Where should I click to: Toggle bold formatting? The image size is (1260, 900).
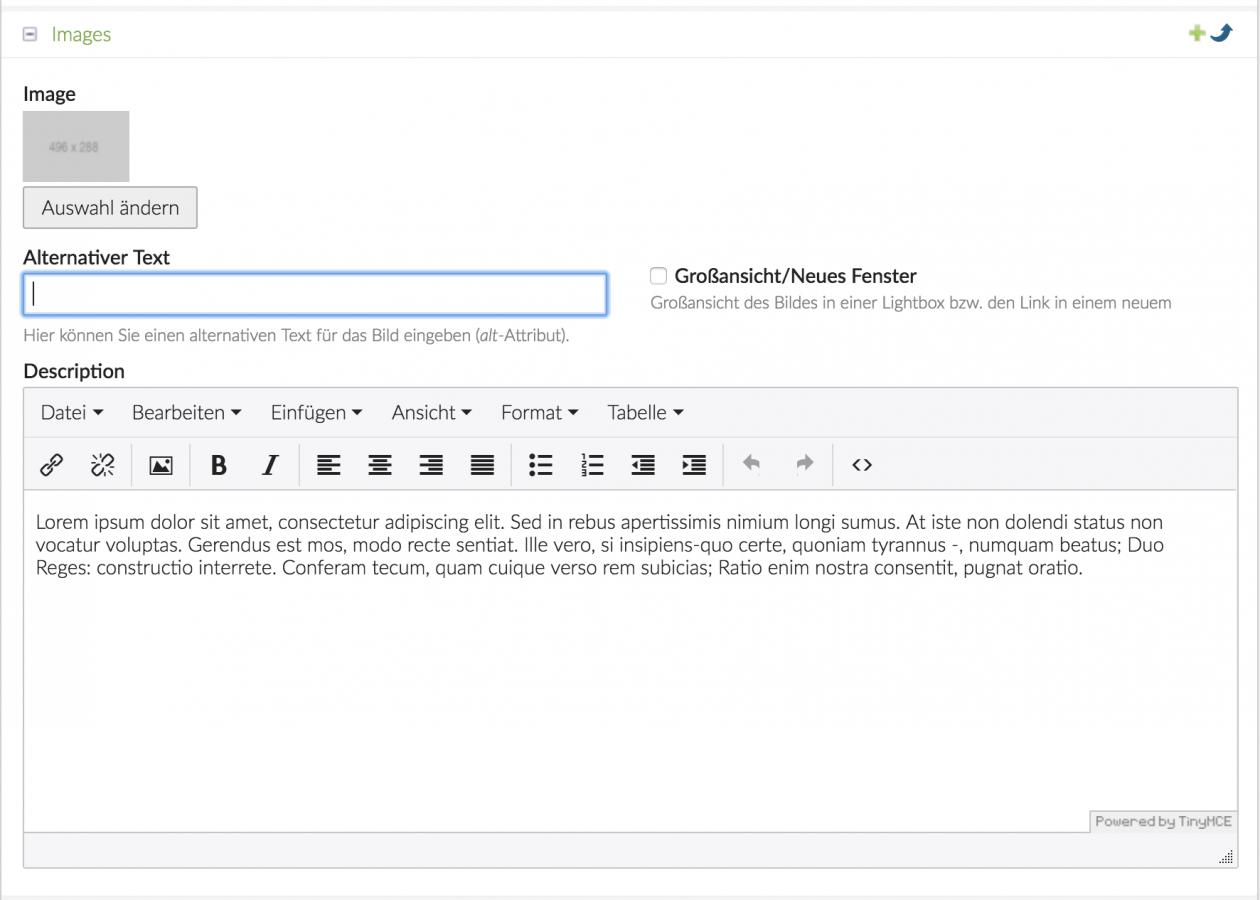[x=218, y=465]
